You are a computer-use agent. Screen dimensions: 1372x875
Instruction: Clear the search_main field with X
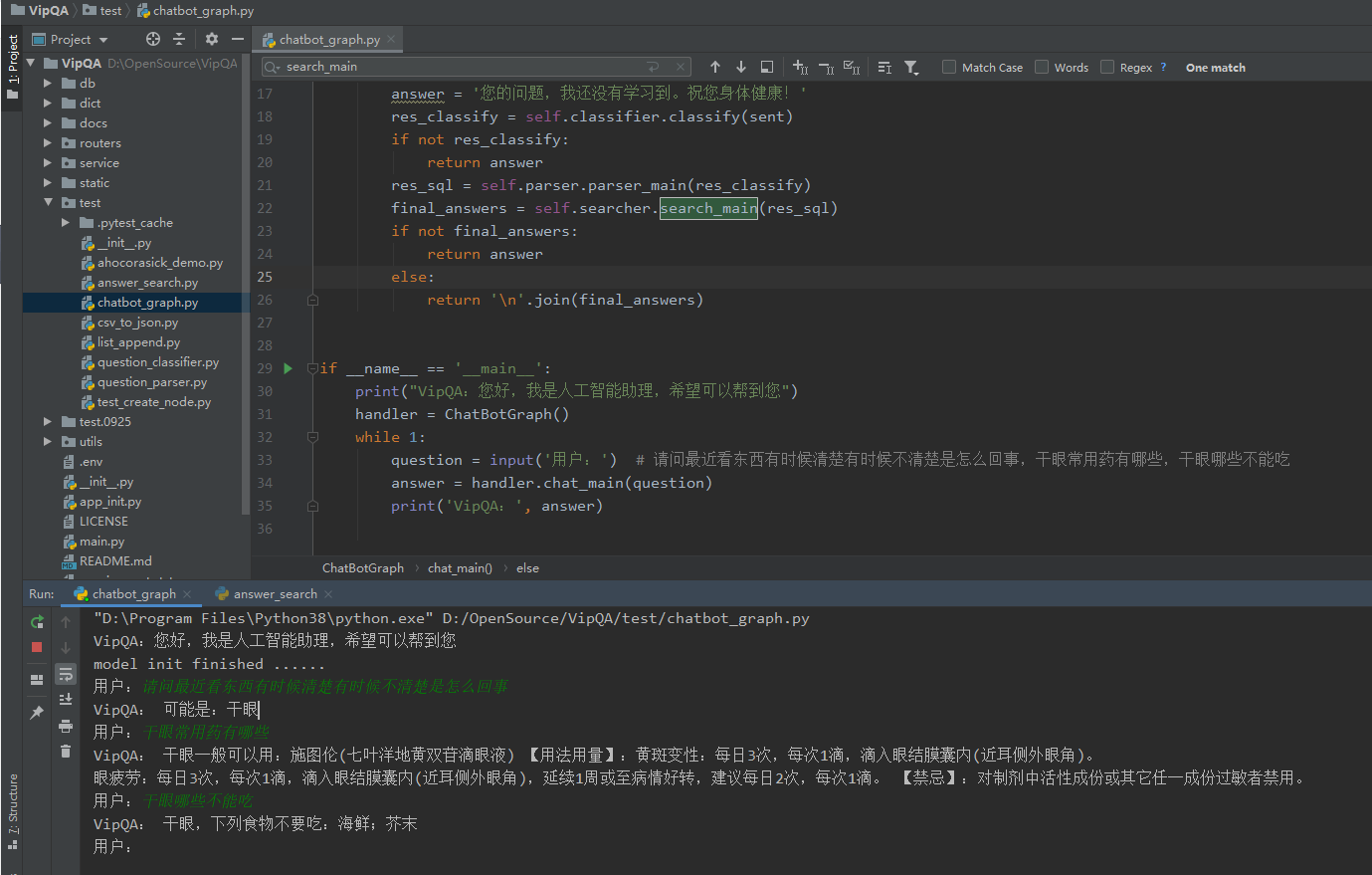(x=681, y=67)
